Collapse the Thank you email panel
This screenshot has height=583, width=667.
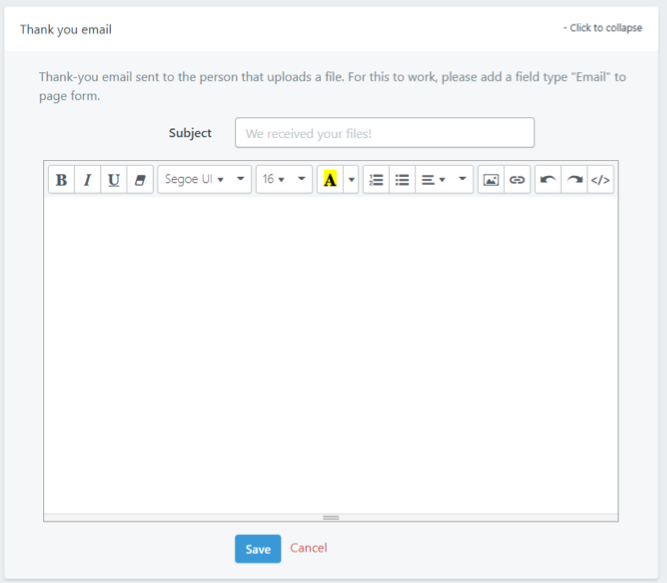tap(602, 28)
